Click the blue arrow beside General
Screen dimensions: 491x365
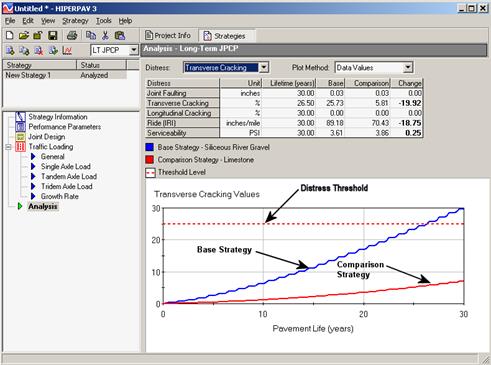33,157
